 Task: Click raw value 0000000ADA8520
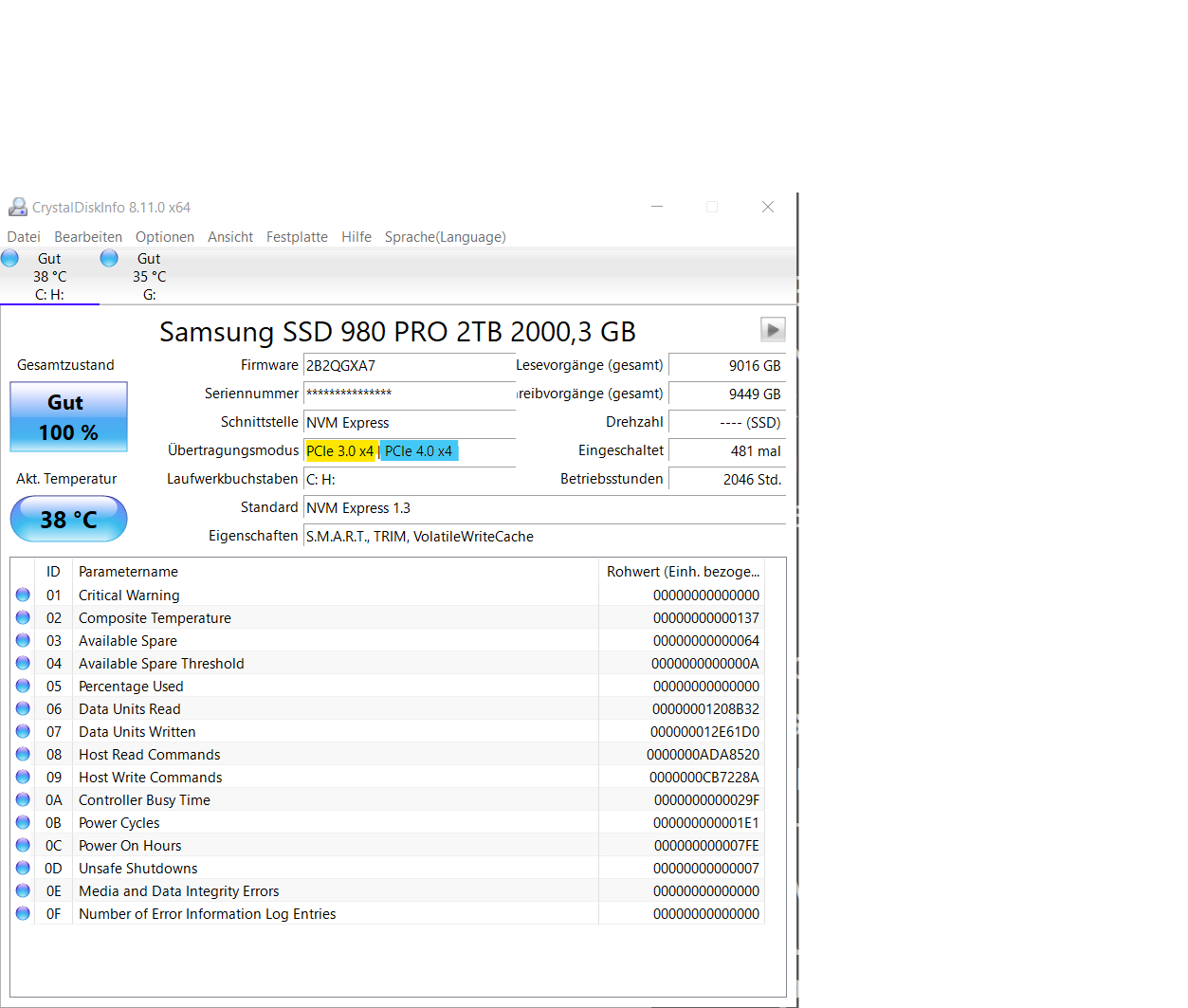703,755
